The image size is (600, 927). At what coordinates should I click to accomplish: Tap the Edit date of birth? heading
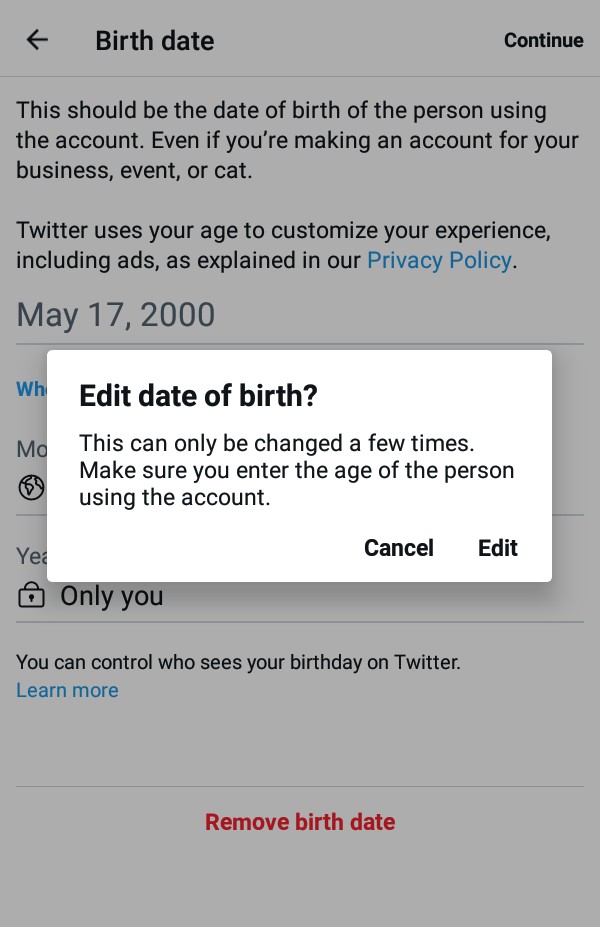pos(199,396)
